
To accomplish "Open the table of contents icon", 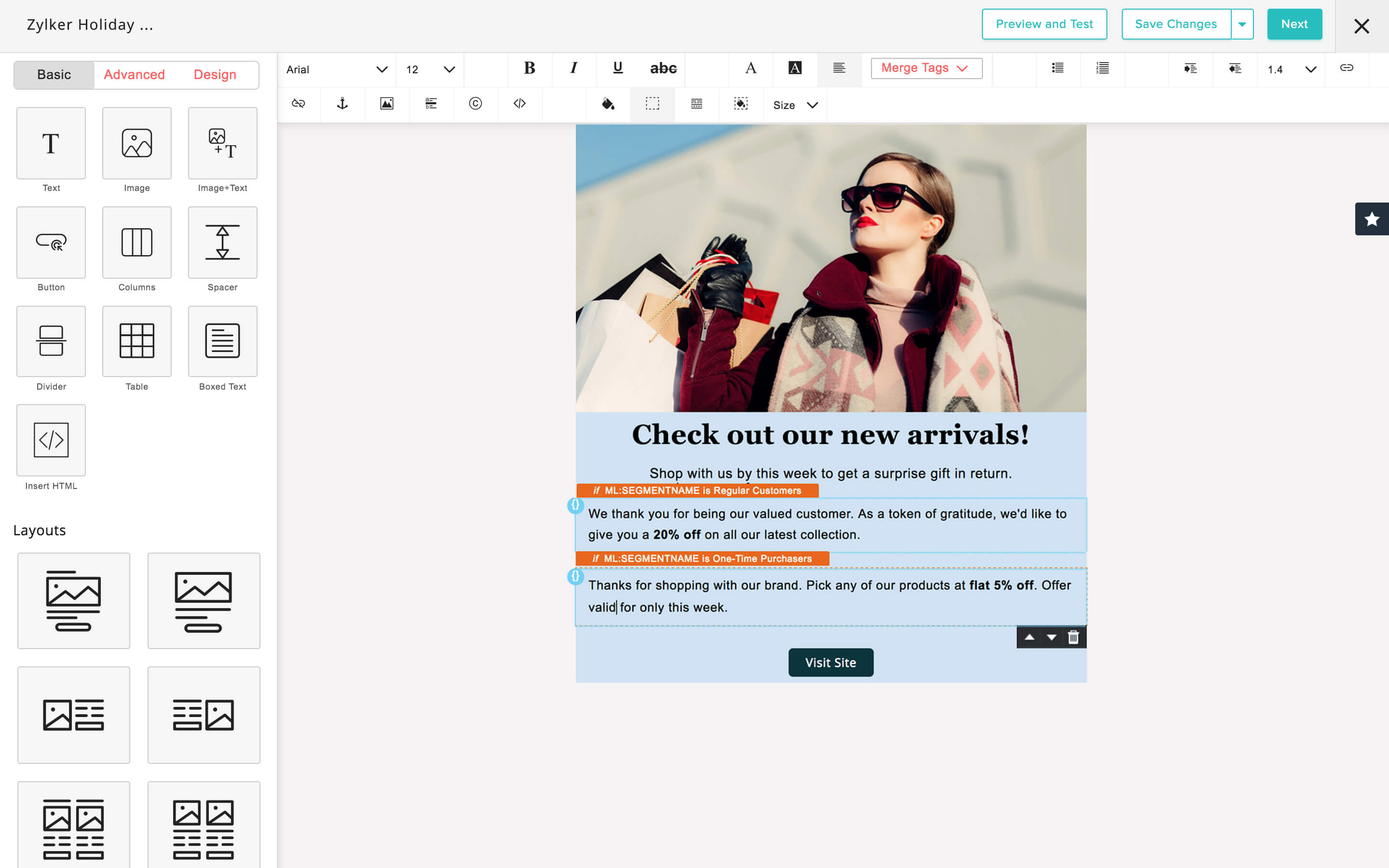I will coord(431,104).
